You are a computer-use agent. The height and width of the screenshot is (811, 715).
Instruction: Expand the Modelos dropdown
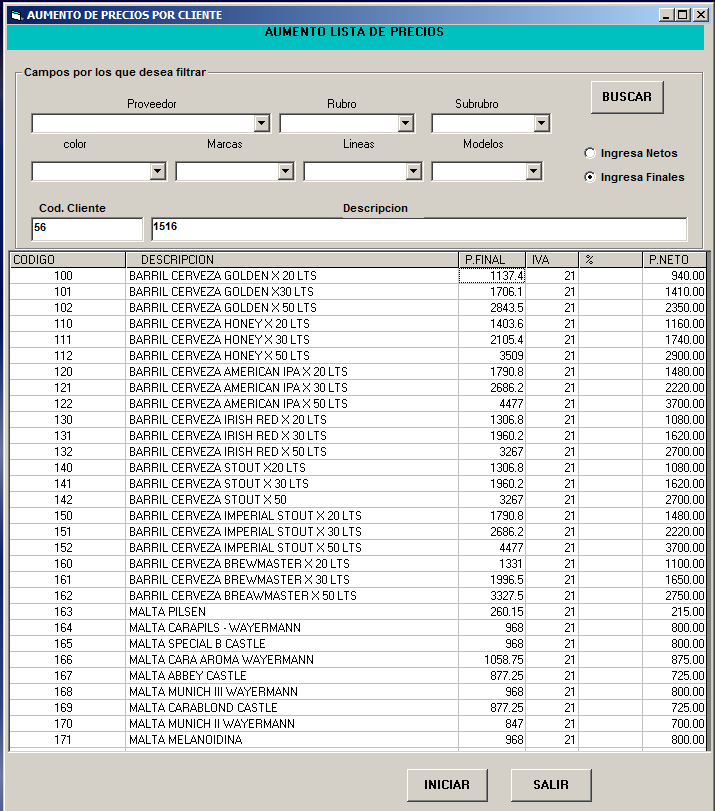(x=533, y=171)
